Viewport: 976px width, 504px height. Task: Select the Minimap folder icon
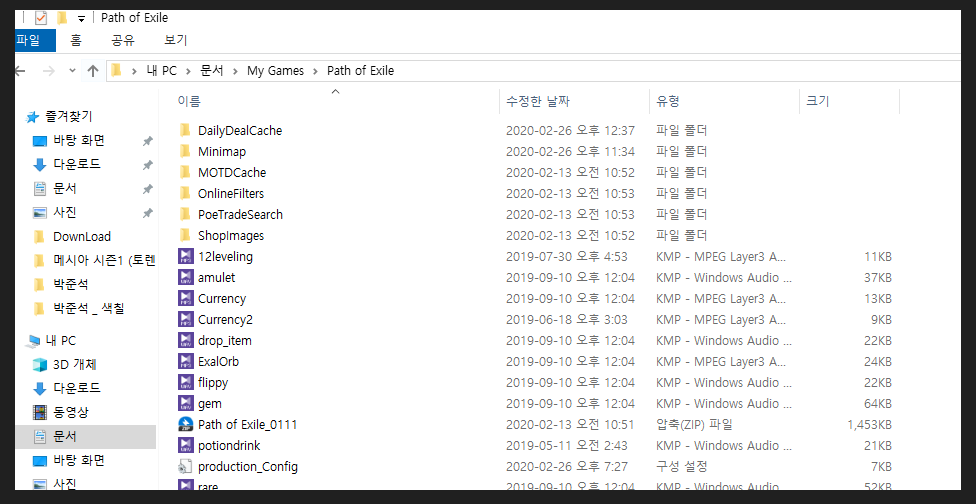tap(185, 151)
